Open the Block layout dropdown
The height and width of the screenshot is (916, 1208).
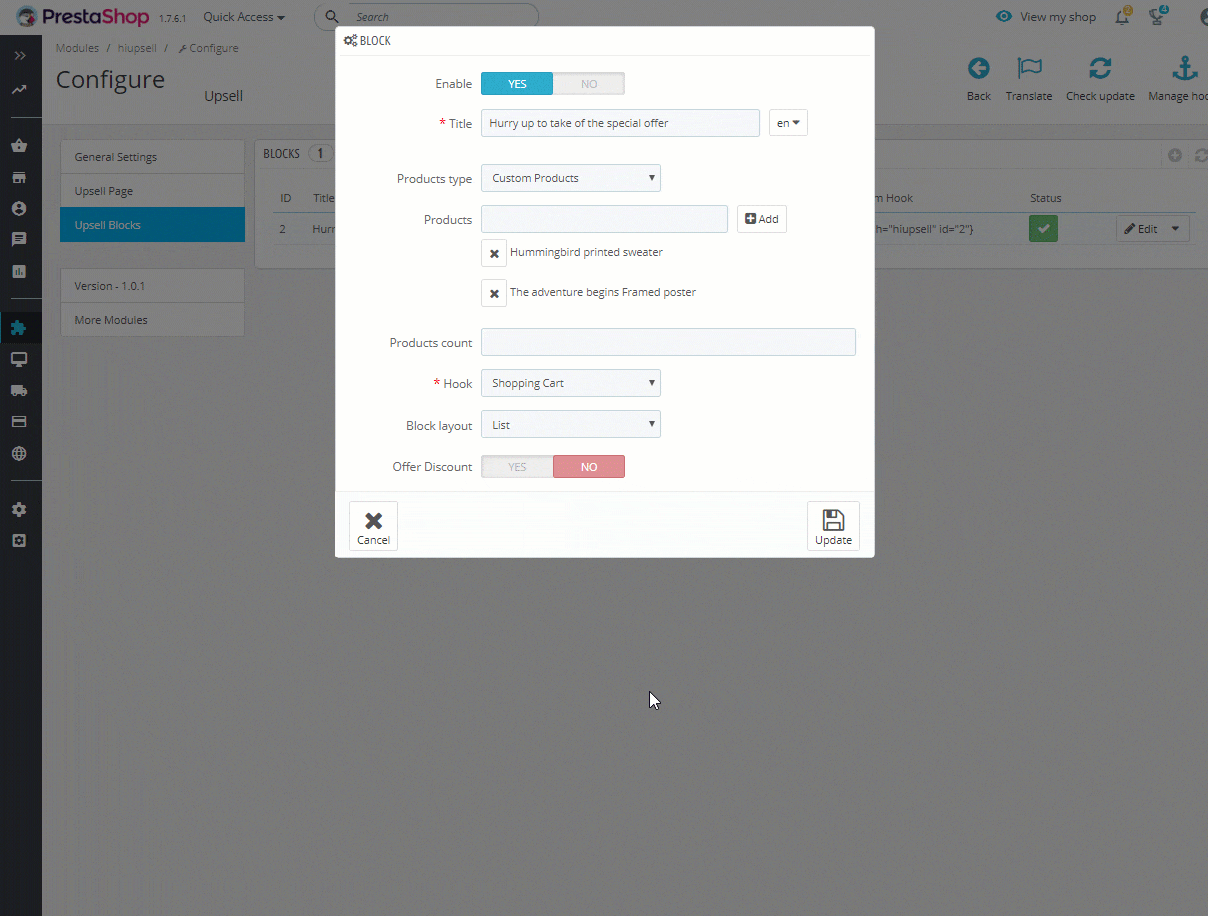pyautogui.click(x=571, y=425)
